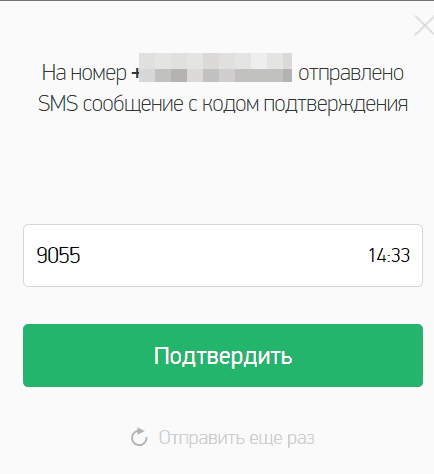Focus the confirmation code input field

pos(223,255)
